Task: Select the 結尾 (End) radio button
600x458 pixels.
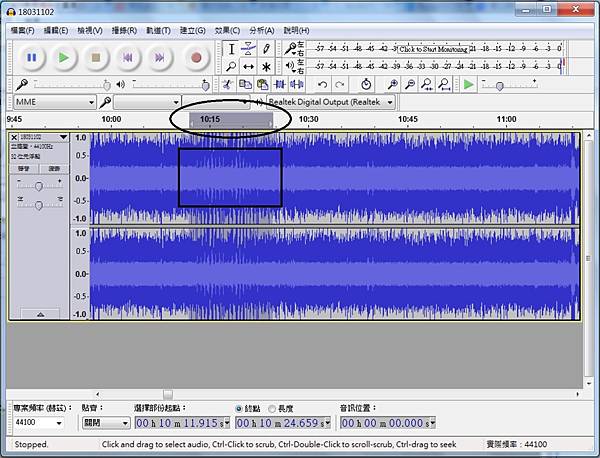Action: 238,408
